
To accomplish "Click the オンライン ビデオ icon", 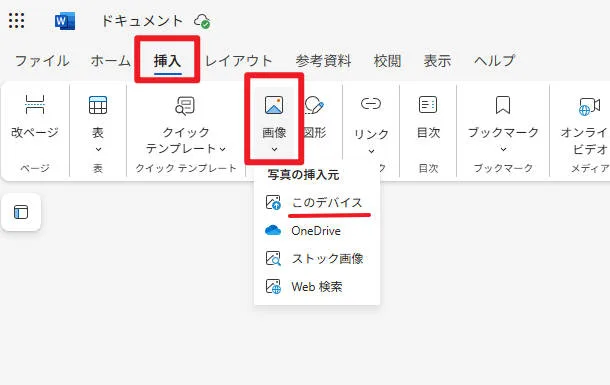I will coord(589,106).
